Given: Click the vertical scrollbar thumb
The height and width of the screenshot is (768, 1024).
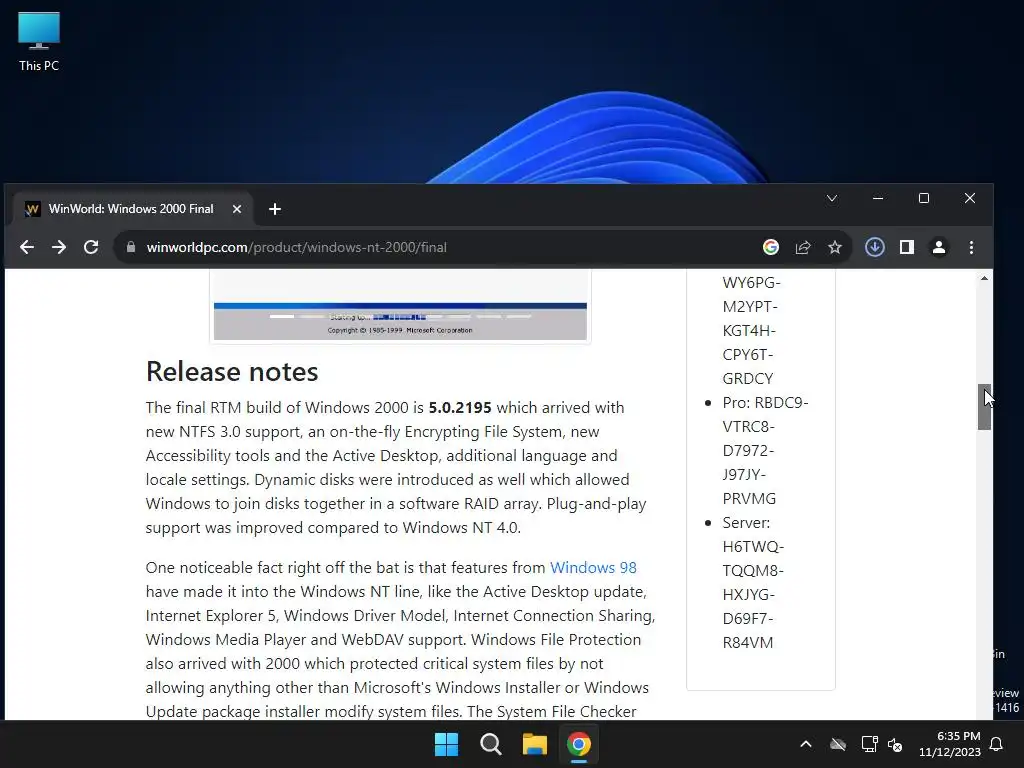Looking at the screenshot, I should (x=984, y=407).
